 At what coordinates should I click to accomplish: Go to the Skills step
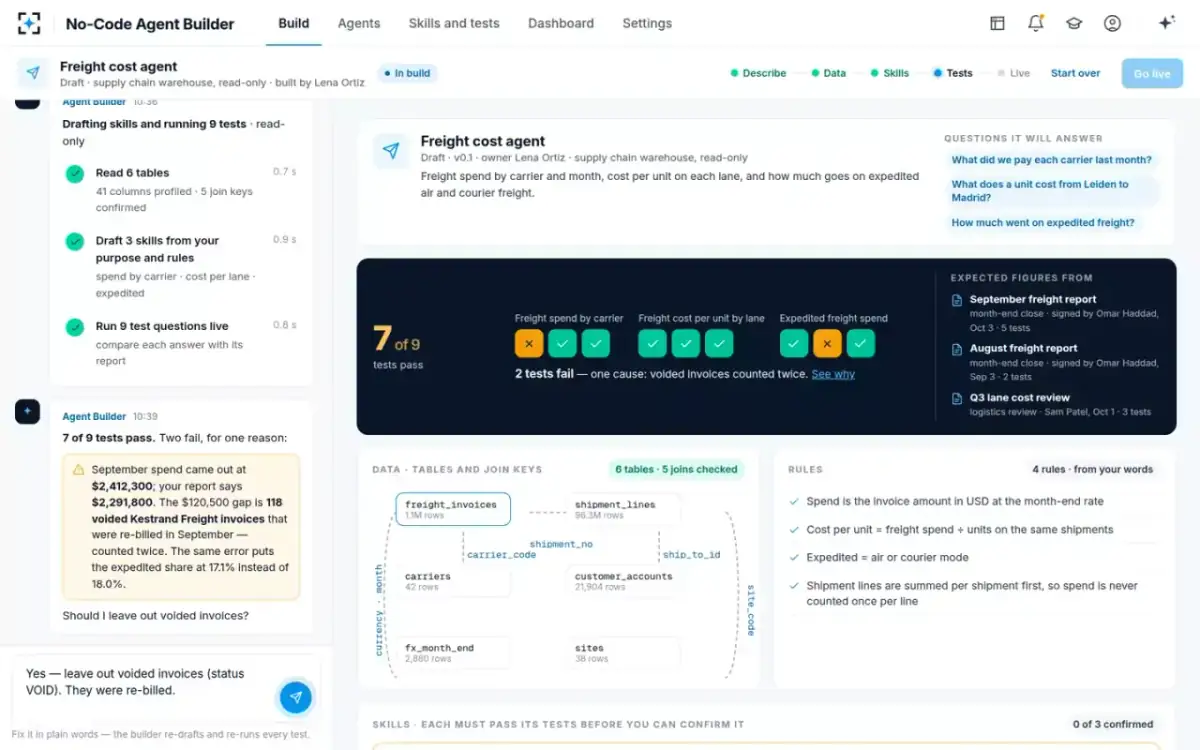tap(890, 73)
